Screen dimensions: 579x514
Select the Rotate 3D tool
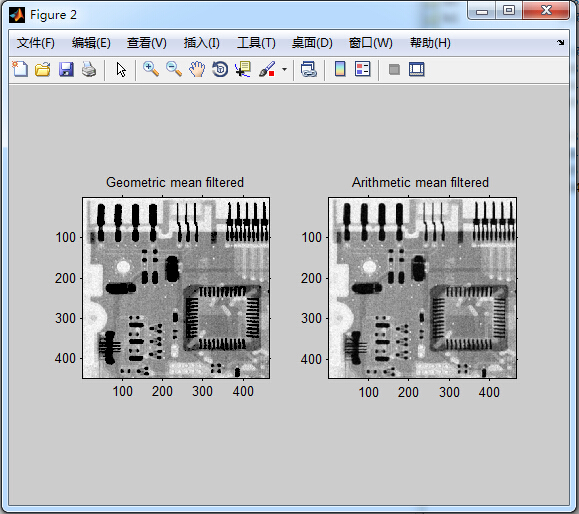(x=220, y=69)
